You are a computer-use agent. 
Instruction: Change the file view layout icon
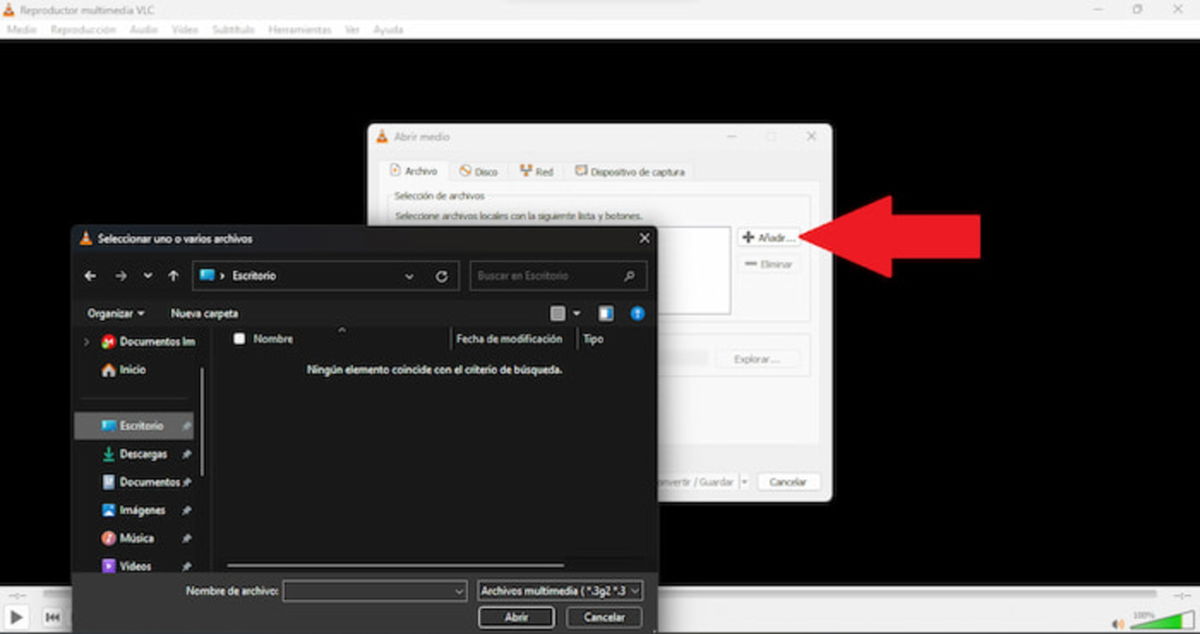[x=558, y=313]
